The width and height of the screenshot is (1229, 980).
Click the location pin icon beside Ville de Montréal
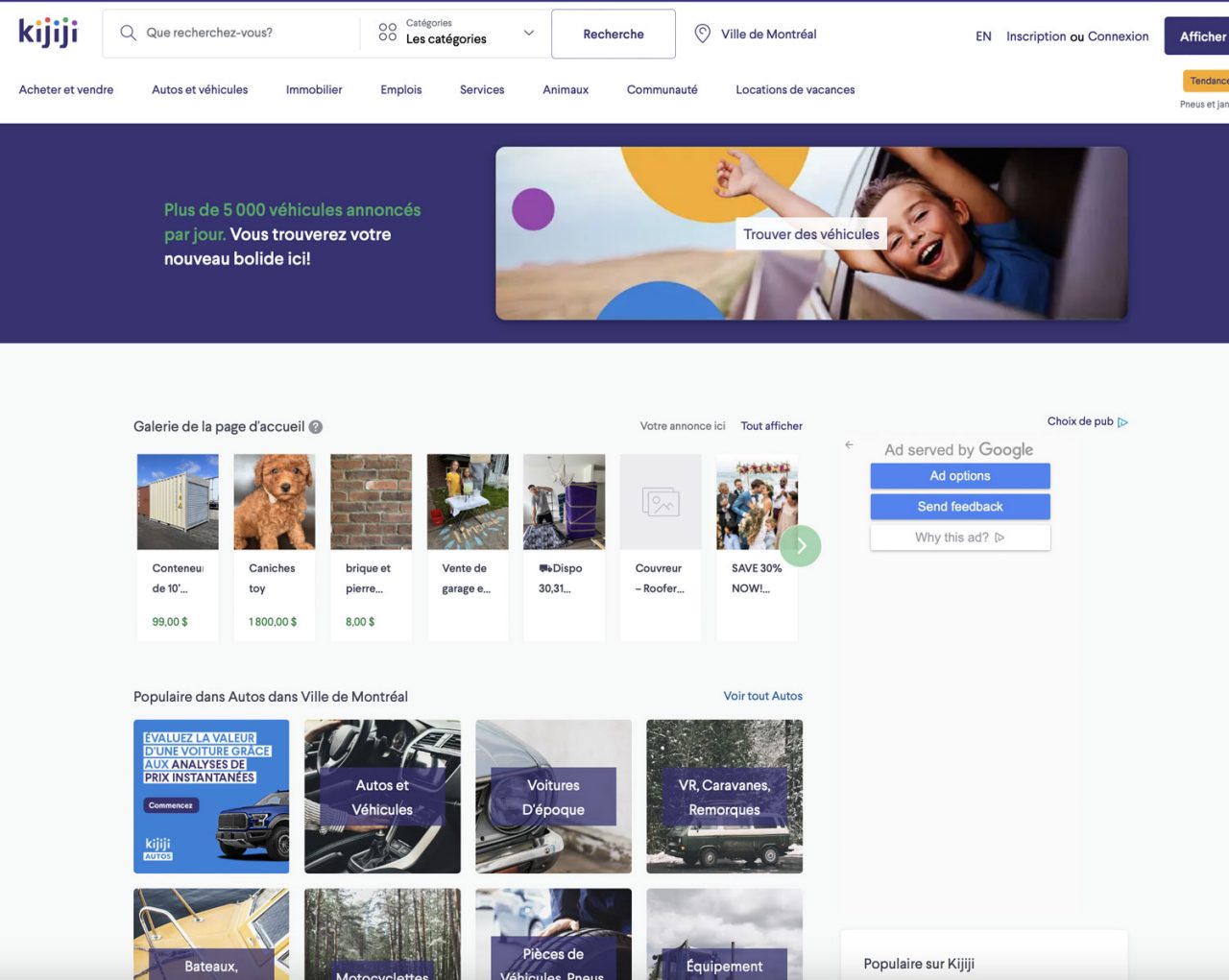(701, 34)
